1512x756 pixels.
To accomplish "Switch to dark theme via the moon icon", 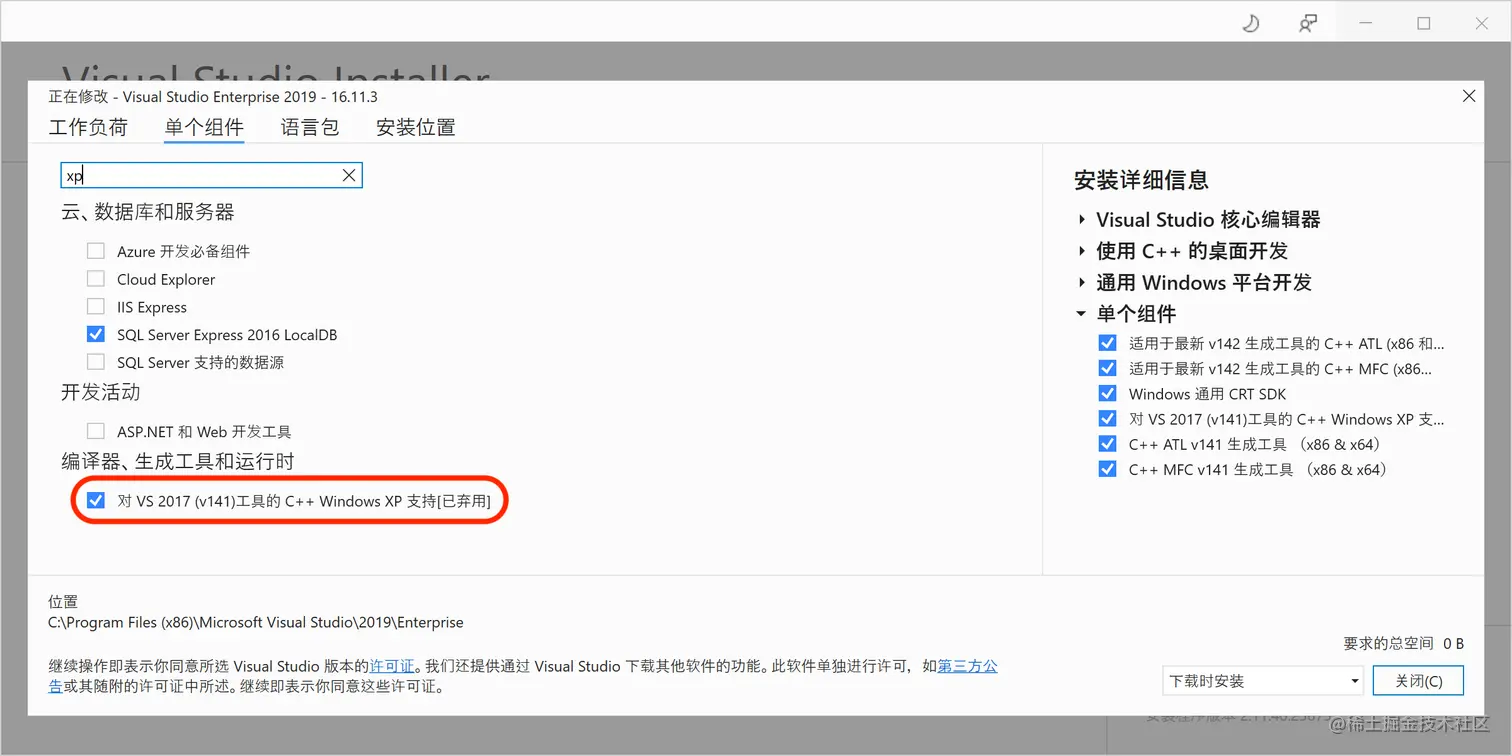I will 1251,22.
